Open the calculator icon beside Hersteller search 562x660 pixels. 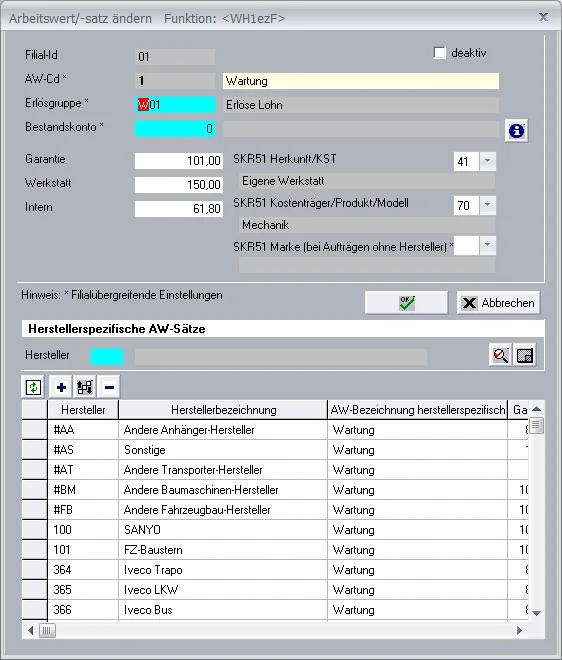pos(525,355)
